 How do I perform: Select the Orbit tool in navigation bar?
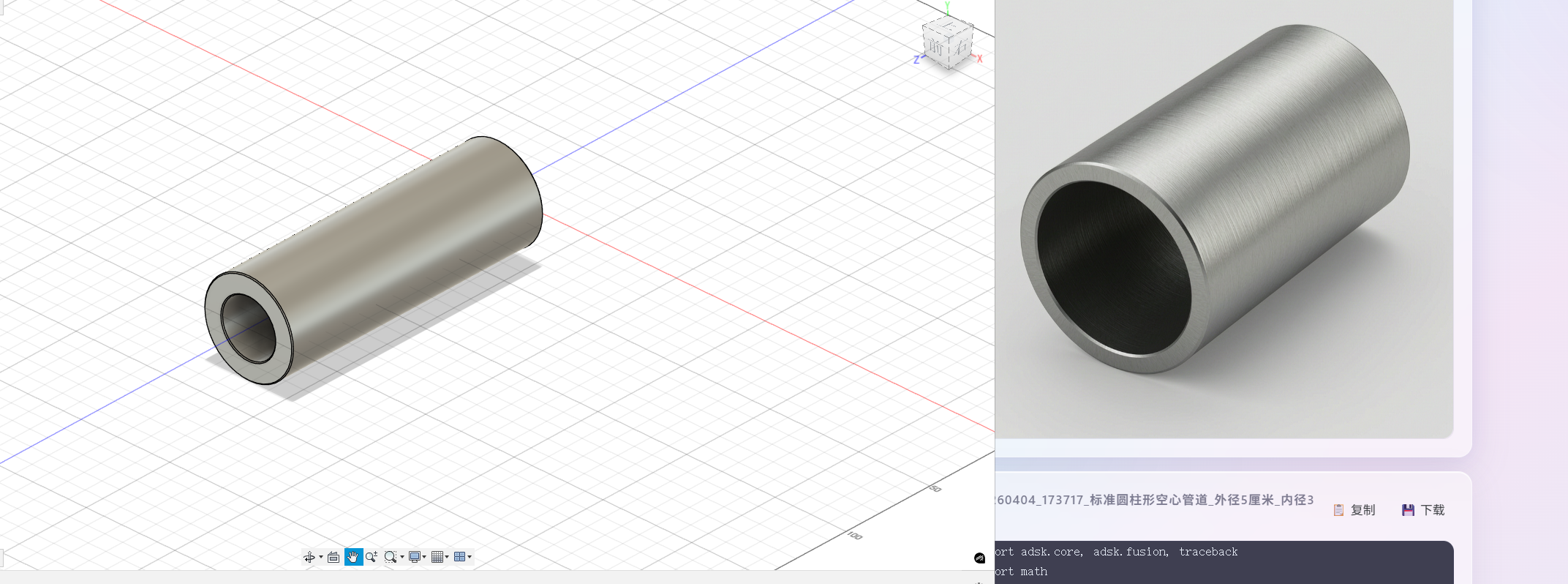coord(309,557)
